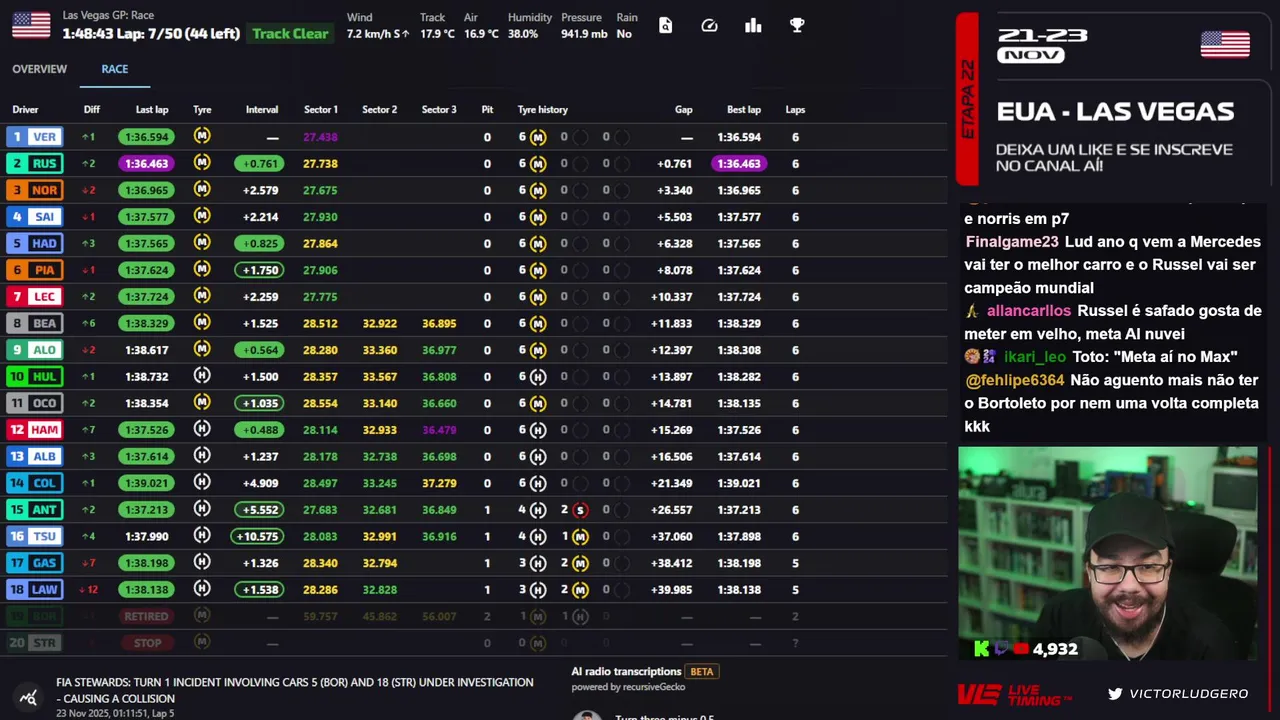Screen dimensions: 1280x720
Task: Click the hard tyre icon in ALB row
Action: (x=202, y=456)
